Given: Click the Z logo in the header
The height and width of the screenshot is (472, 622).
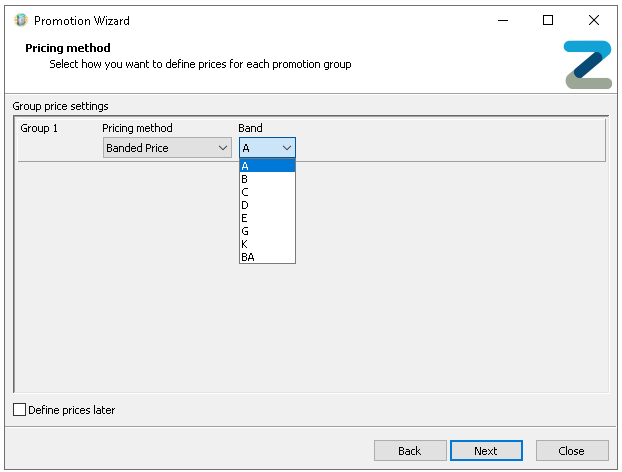Looking at the screenshot, I should (x=587, y=65).
